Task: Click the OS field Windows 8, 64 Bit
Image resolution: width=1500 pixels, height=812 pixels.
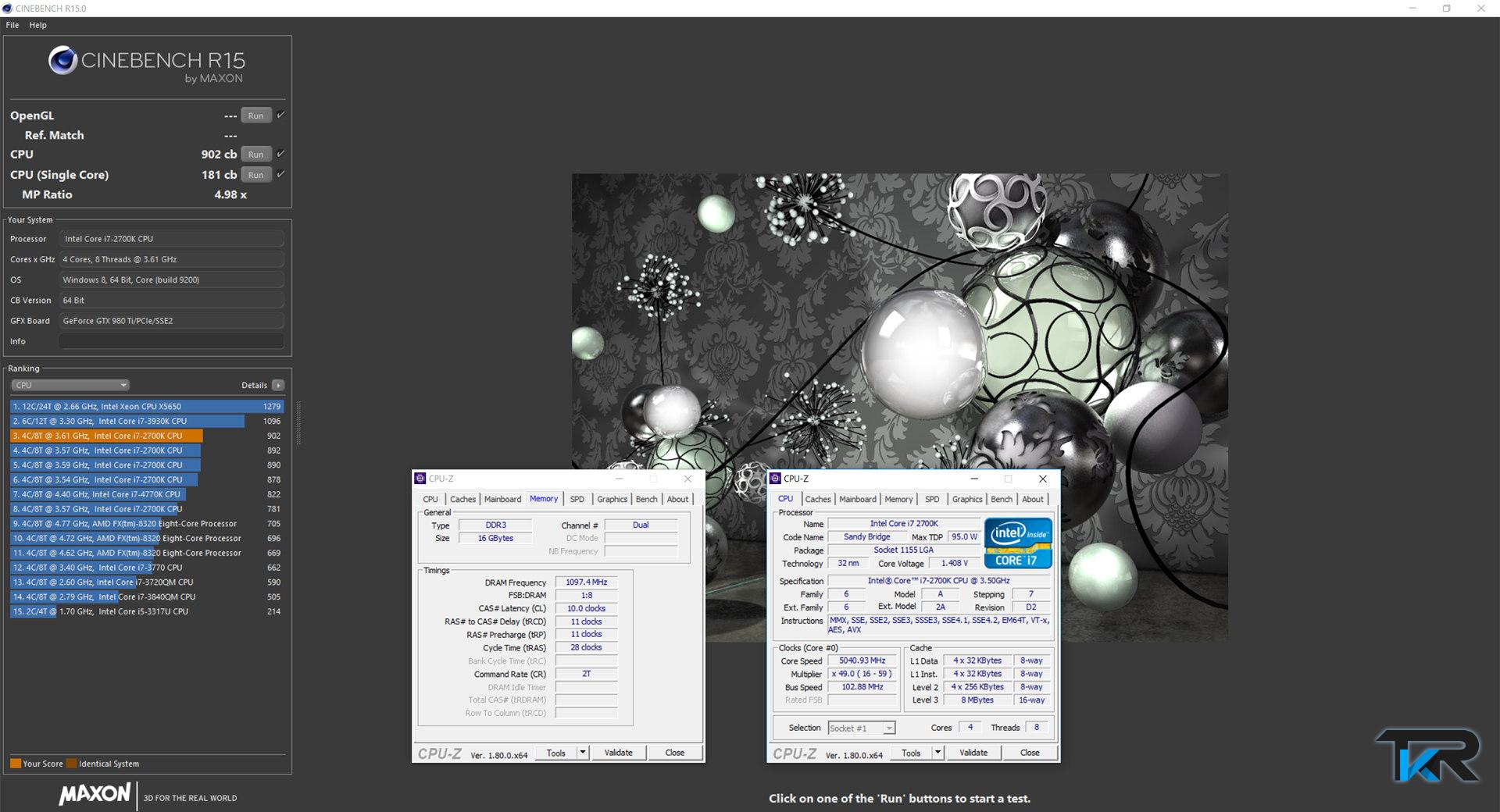Action: click(172, 280)
